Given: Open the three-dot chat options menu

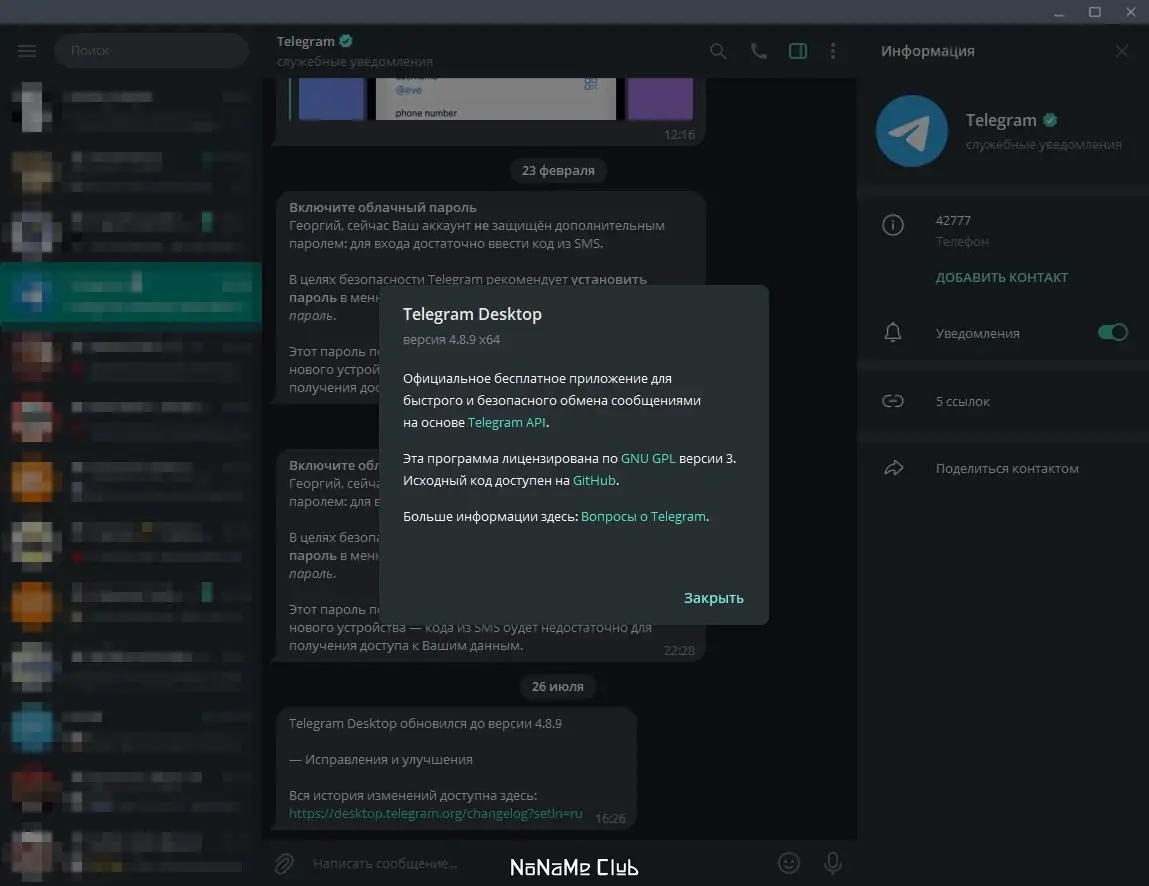Looking at the screenshot, I should pos(832,51).
